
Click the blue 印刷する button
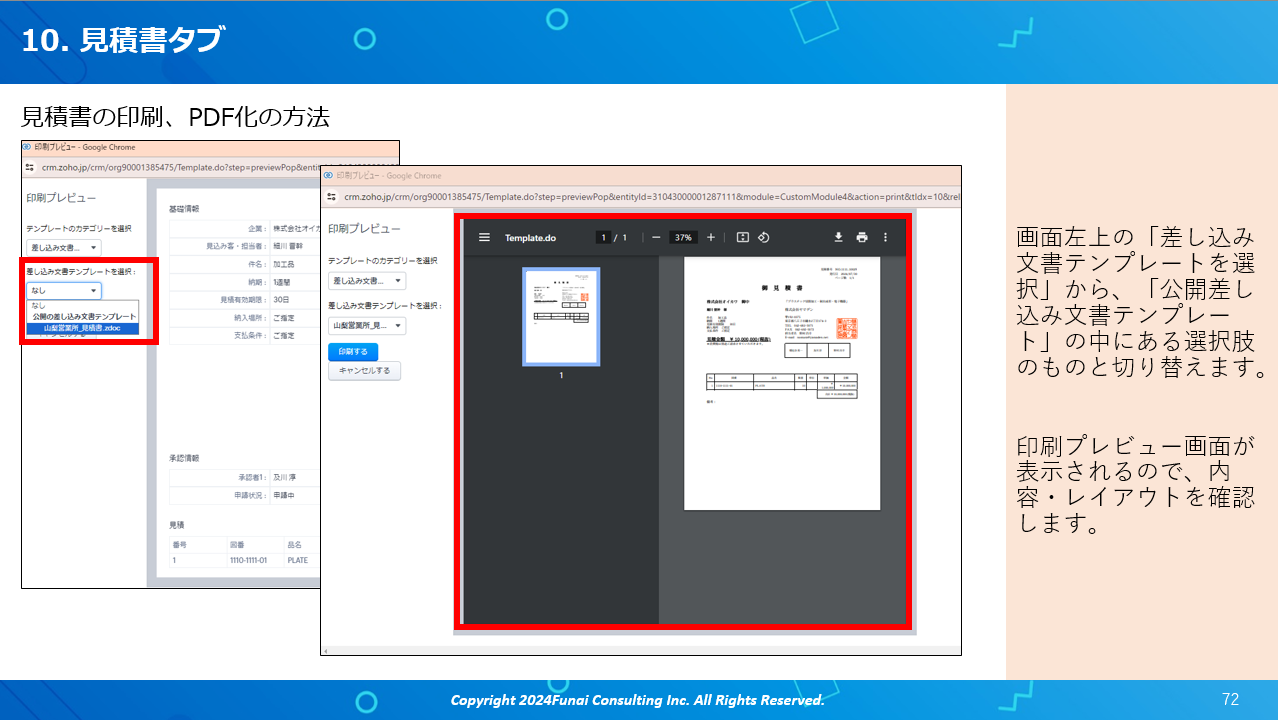point(353,352)
